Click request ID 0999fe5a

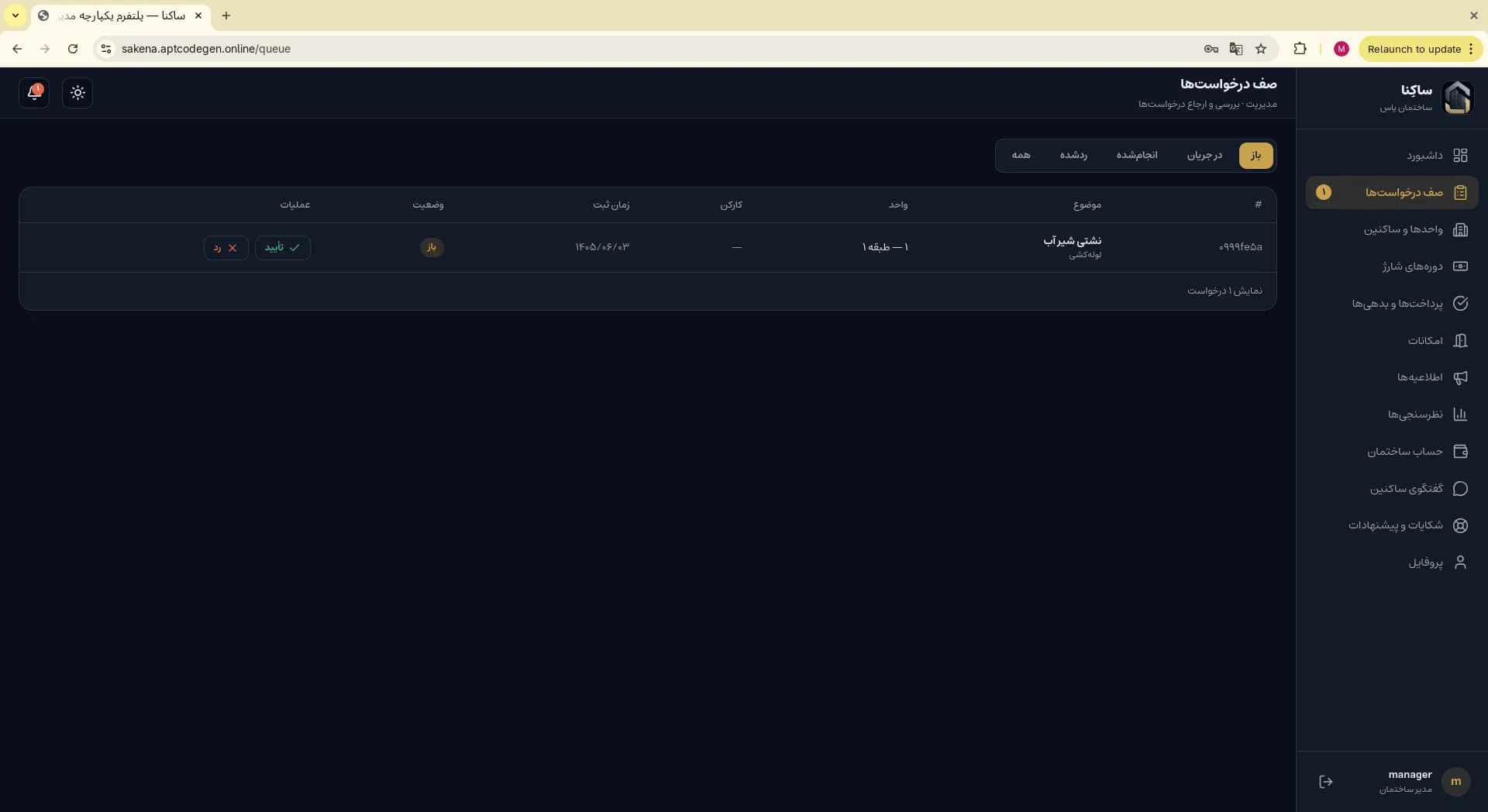click(x=1240, y=247)
